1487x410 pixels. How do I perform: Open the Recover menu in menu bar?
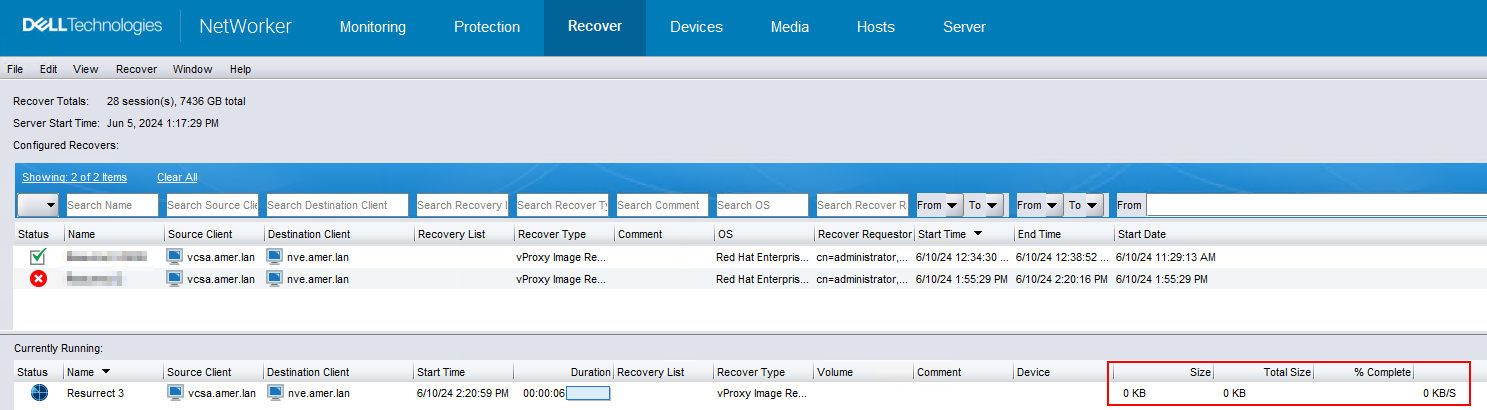coord(136,69)
